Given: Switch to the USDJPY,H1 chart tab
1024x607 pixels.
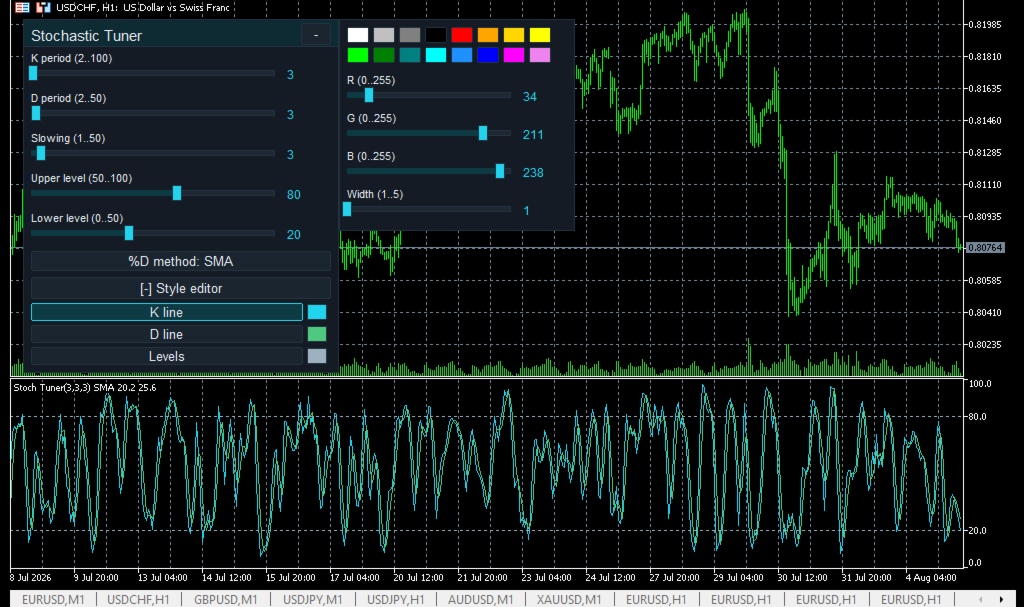Looking at the screenshot, I should 396,599.
